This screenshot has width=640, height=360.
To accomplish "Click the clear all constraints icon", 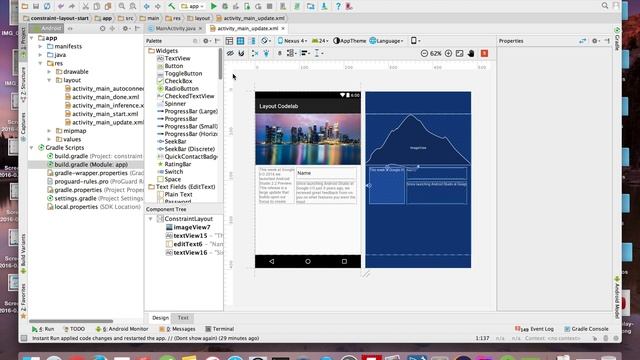I will pyautogui.click(x=255, y=53).
